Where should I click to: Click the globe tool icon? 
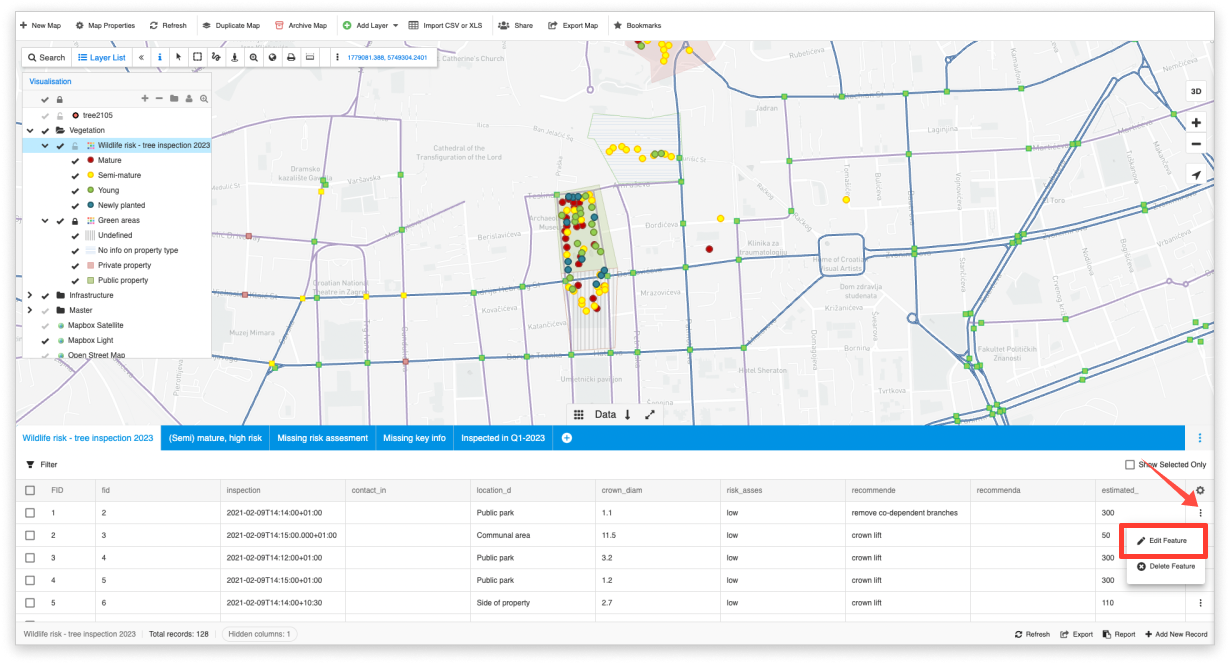pyautogui.click(x=273, y=58)
